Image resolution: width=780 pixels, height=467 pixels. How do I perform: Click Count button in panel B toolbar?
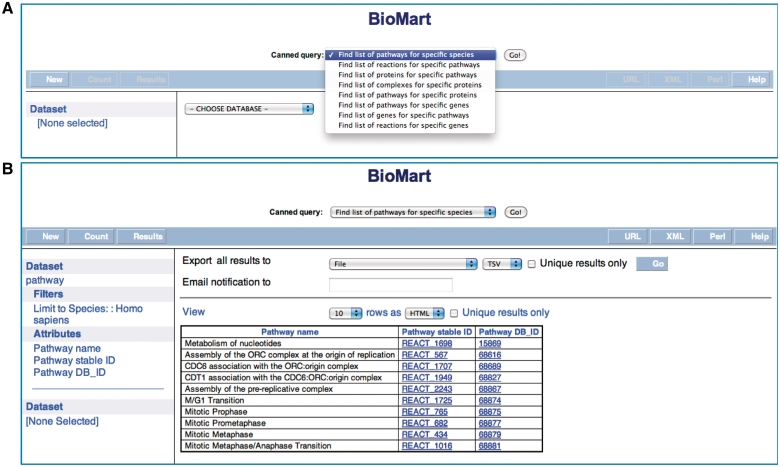(92, 237)
